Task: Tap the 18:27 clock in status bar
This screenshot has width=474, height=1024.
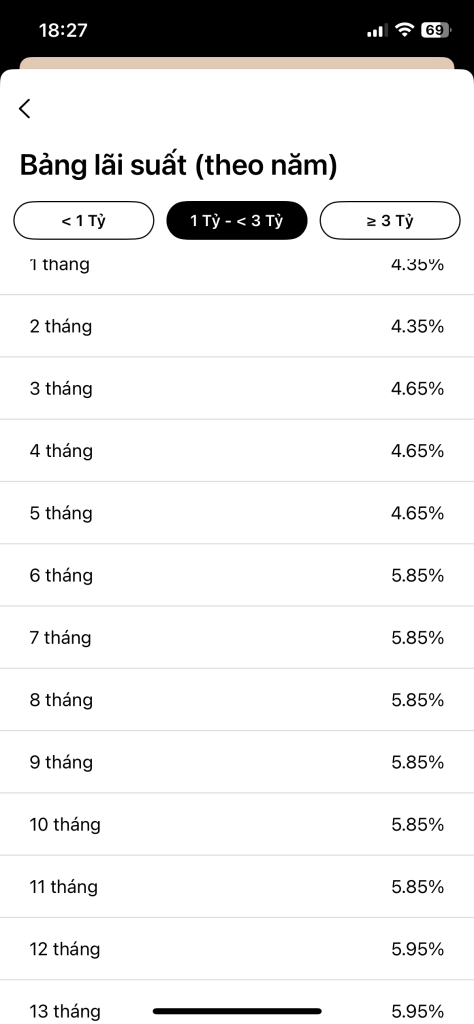Action: tap(63, 30)
